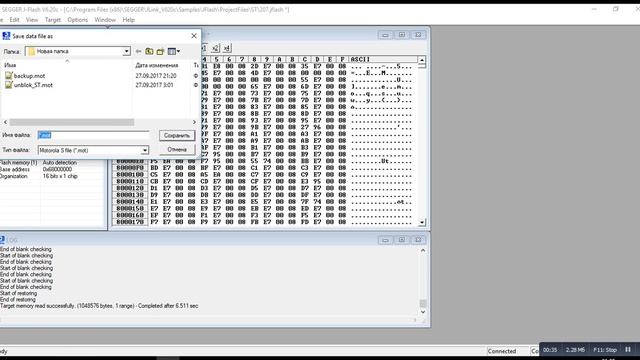The width and height of the screenshot is (640, 360).
Task: Minimize the hex data window
Action: (385, 35)
